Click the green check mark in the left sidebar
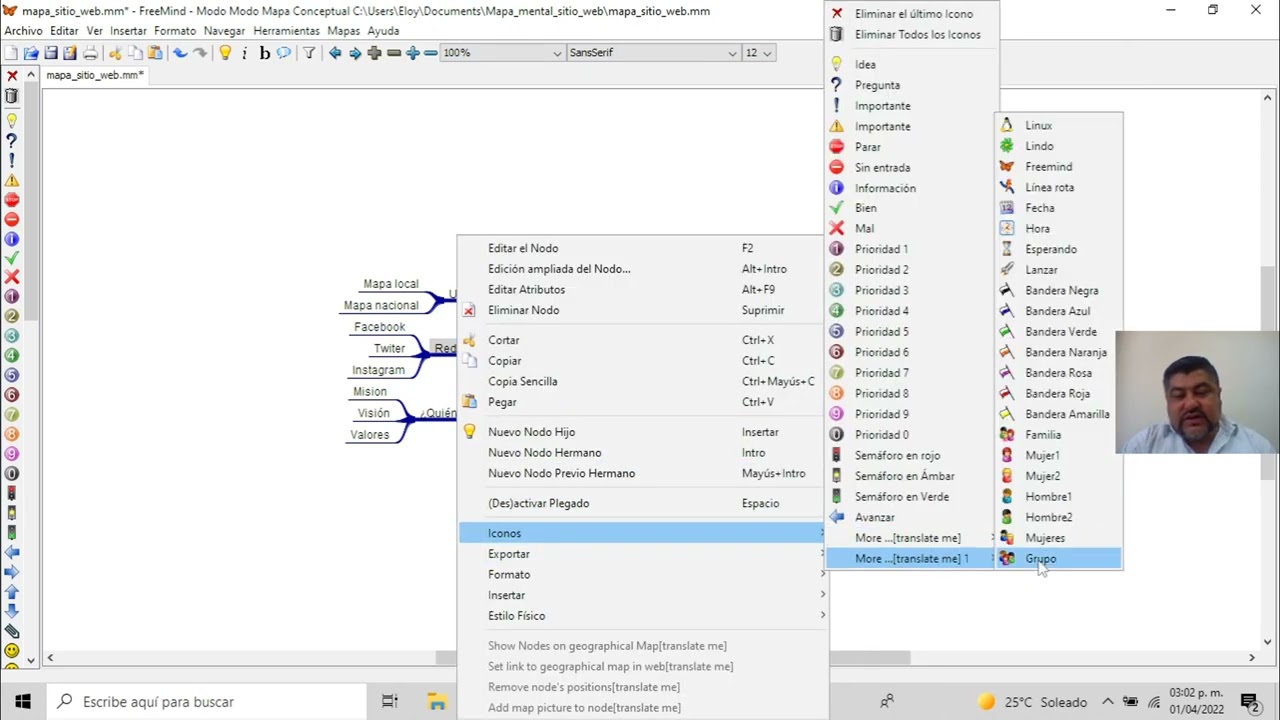This screenshot has width=1280, height=720. pyautogui.click(x=12, y=258)
